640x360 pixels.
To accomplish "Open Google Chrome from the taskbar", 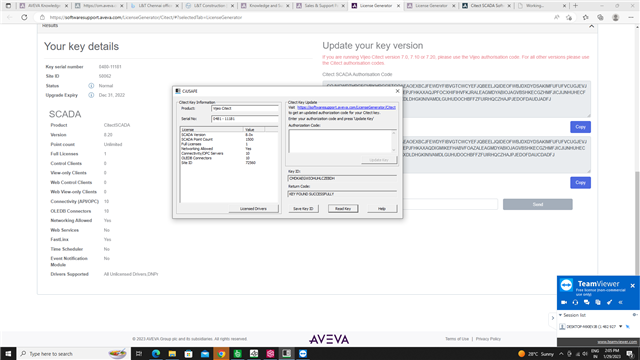I will tap(221, 353).
